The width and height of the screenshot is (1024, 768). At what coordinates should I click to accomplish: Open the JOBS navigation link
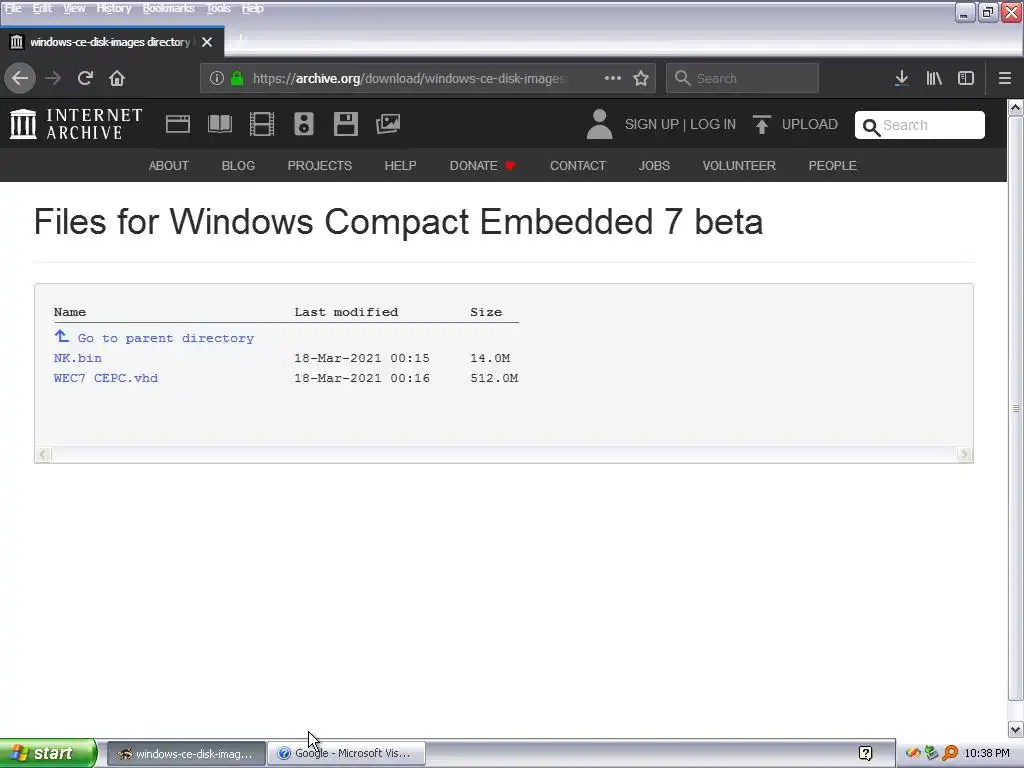pyautogui.click(x=654, y=165)
